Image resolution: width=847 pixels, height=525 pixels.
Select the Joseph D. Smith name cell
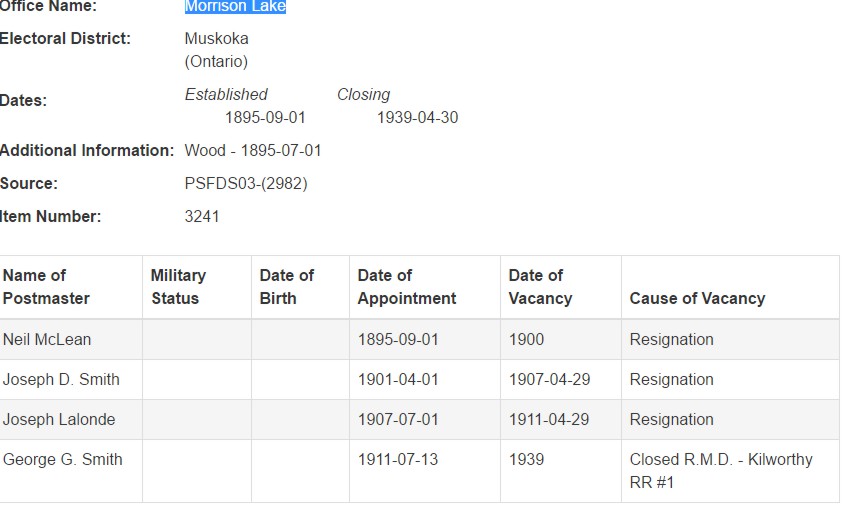[x=61, y=380]
